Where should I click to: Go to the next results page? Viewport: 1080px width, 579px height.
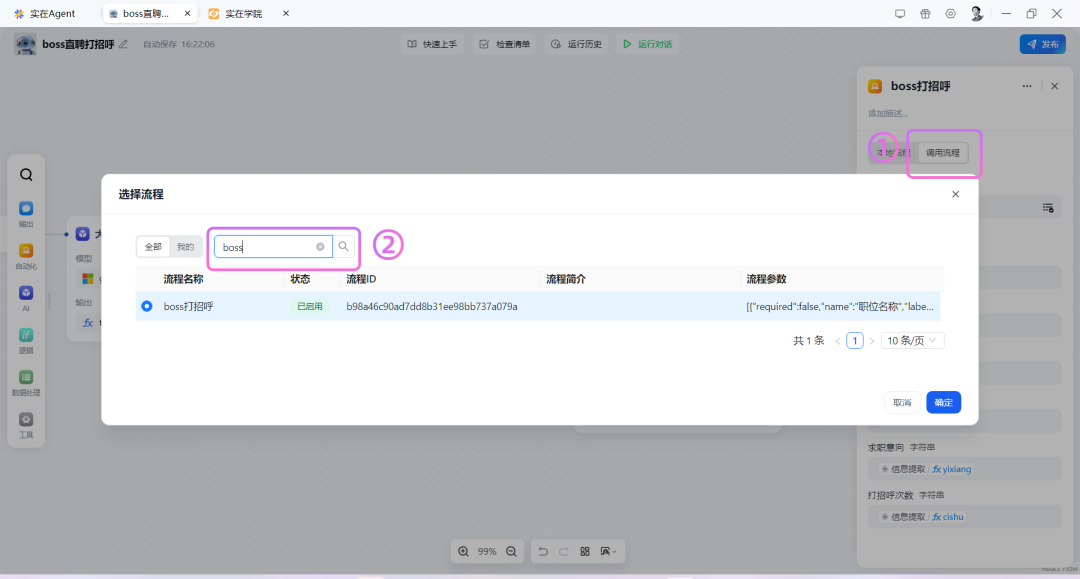pyautogui.click(x=871, y=341)
